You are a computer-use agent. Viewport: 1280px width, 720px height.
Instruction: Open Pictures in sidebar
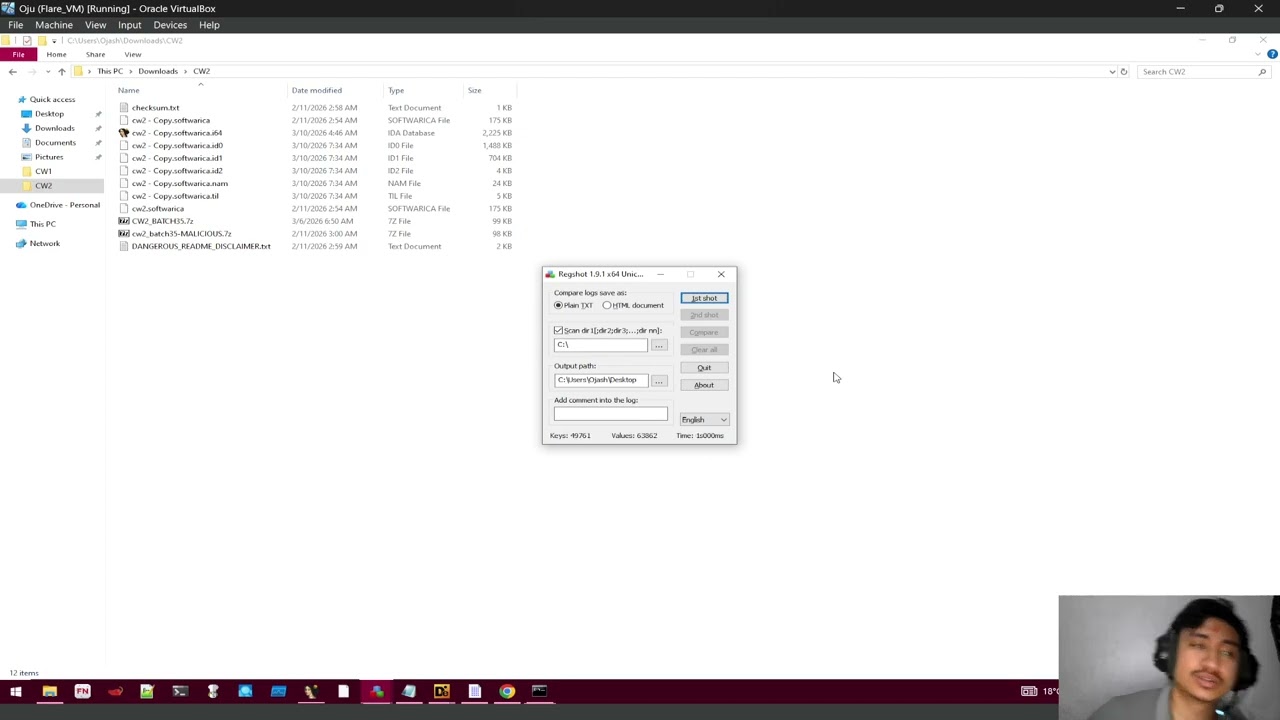click(48, 157)
